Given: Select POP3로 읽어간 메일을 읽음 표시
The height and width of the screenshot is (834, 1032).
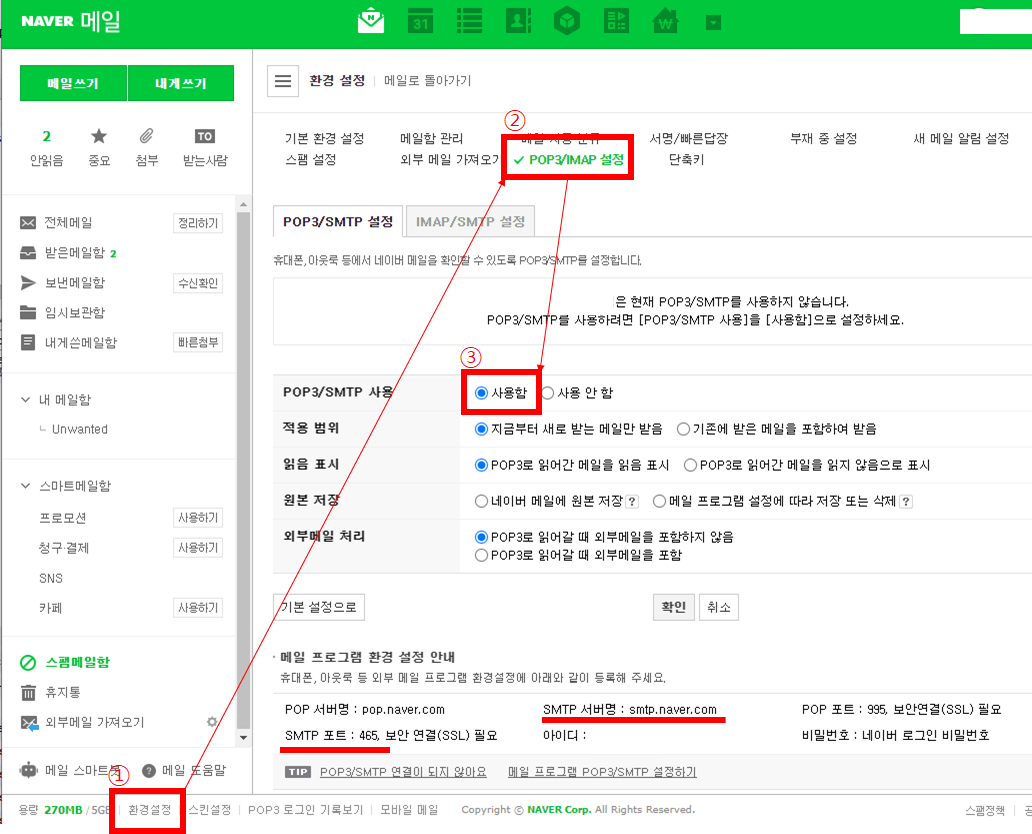Looking at the screenshot, I should [481, 465].
